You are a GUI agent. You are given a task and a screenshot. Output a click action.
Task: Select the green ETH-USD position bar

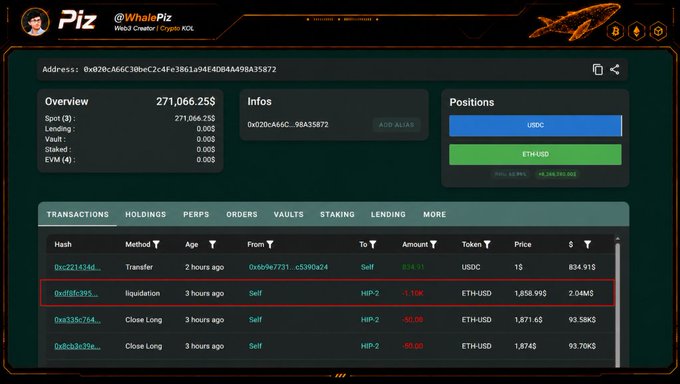[535, 154]
